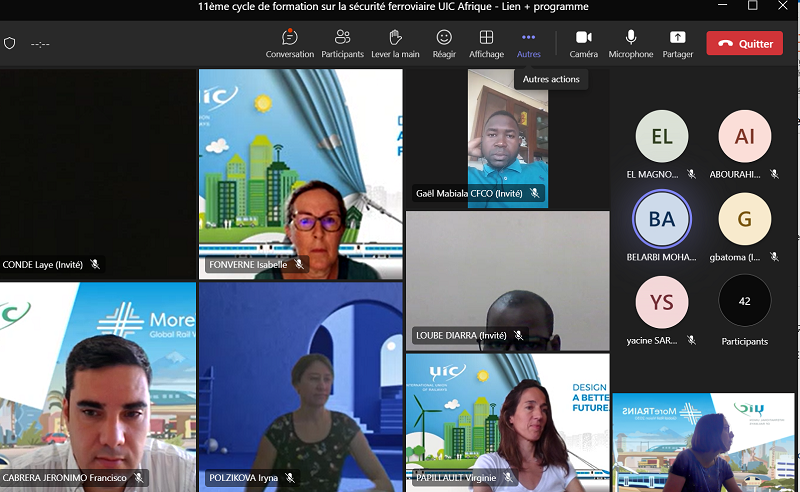Screen dimensions: 800x492
Task: Click CABRERA JERONIMO Francisco name label
Action: 64,478
